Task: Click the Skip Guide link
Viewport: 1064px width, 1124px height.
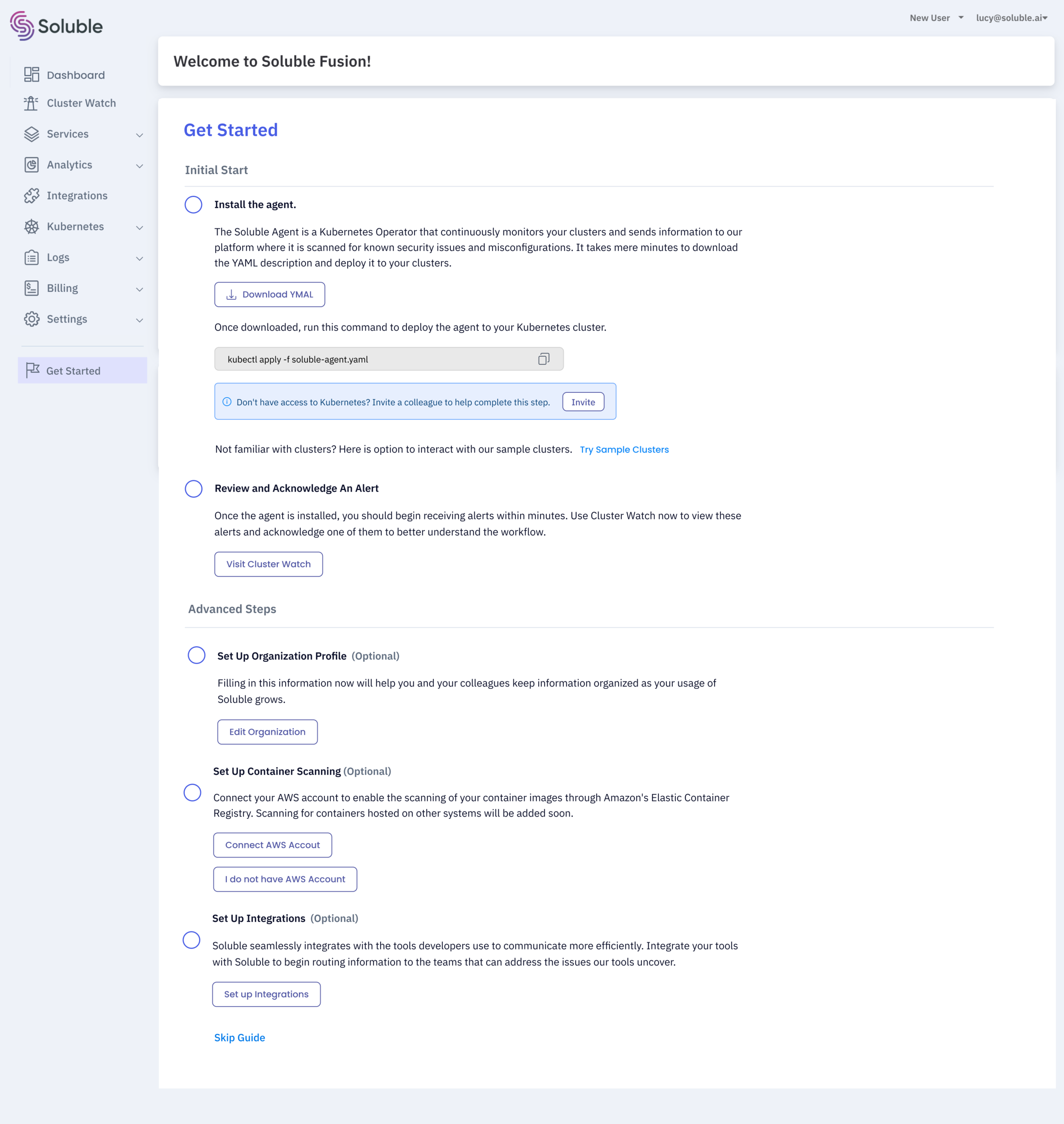Action: [239, 1037]
